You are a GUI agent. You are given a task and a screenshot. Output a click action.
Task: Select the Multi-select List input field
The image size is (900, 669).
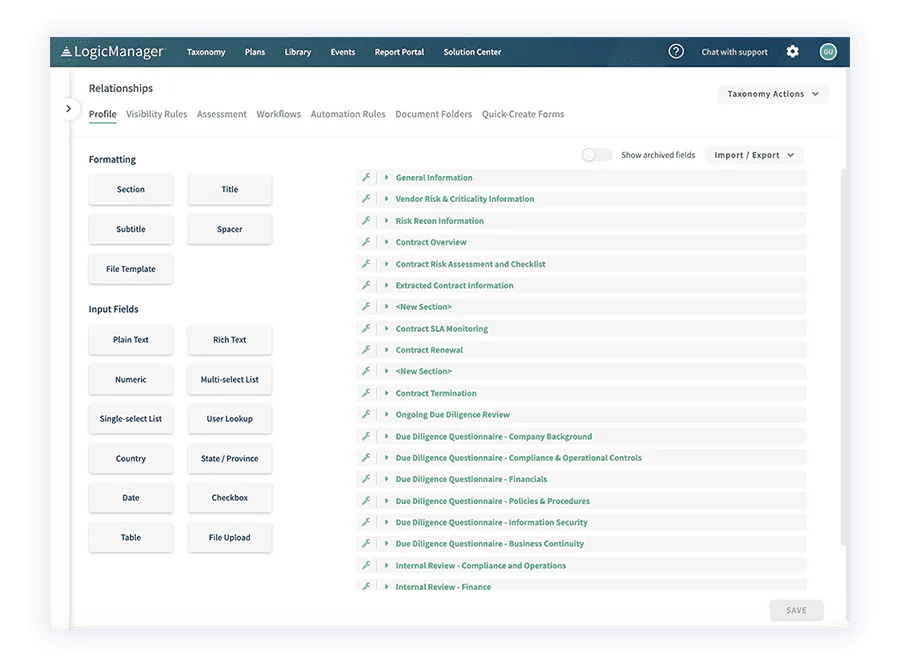229,379
